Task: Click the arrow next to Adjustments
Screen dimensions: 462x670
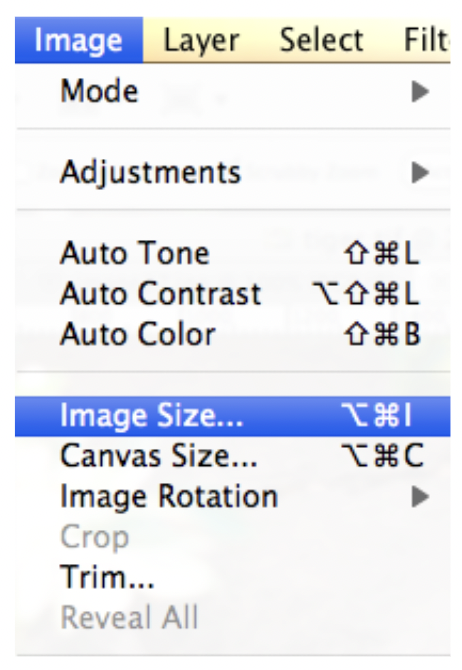Action: (420, 173)
